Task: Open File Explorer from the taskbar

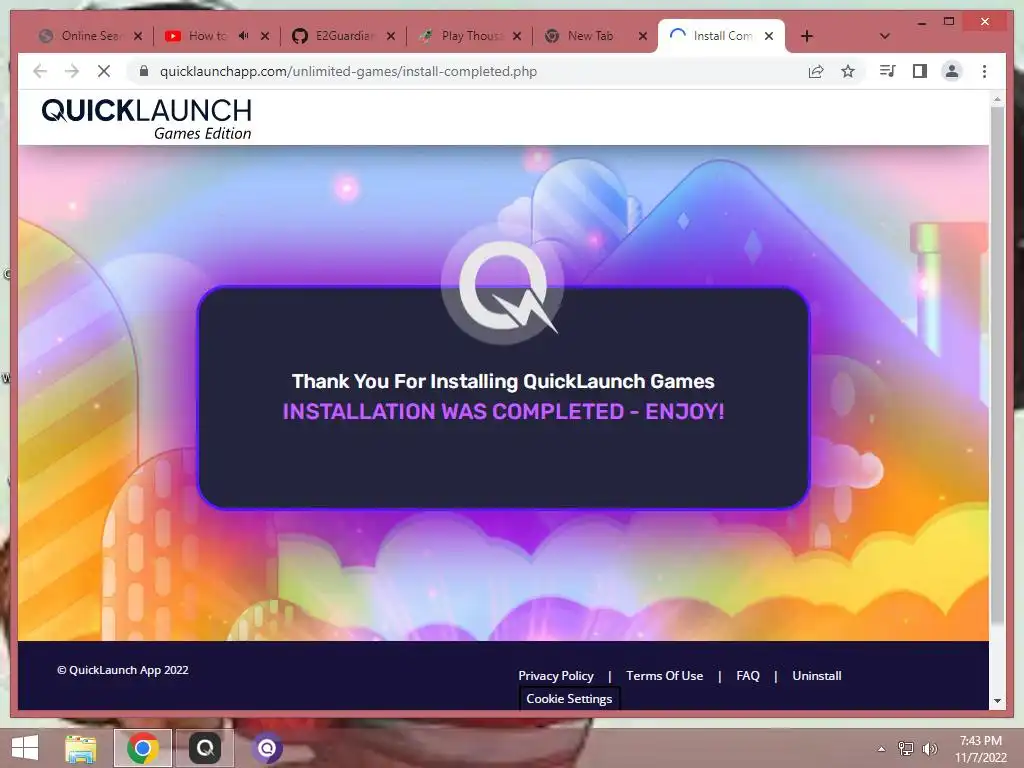Action: [80, 748]
